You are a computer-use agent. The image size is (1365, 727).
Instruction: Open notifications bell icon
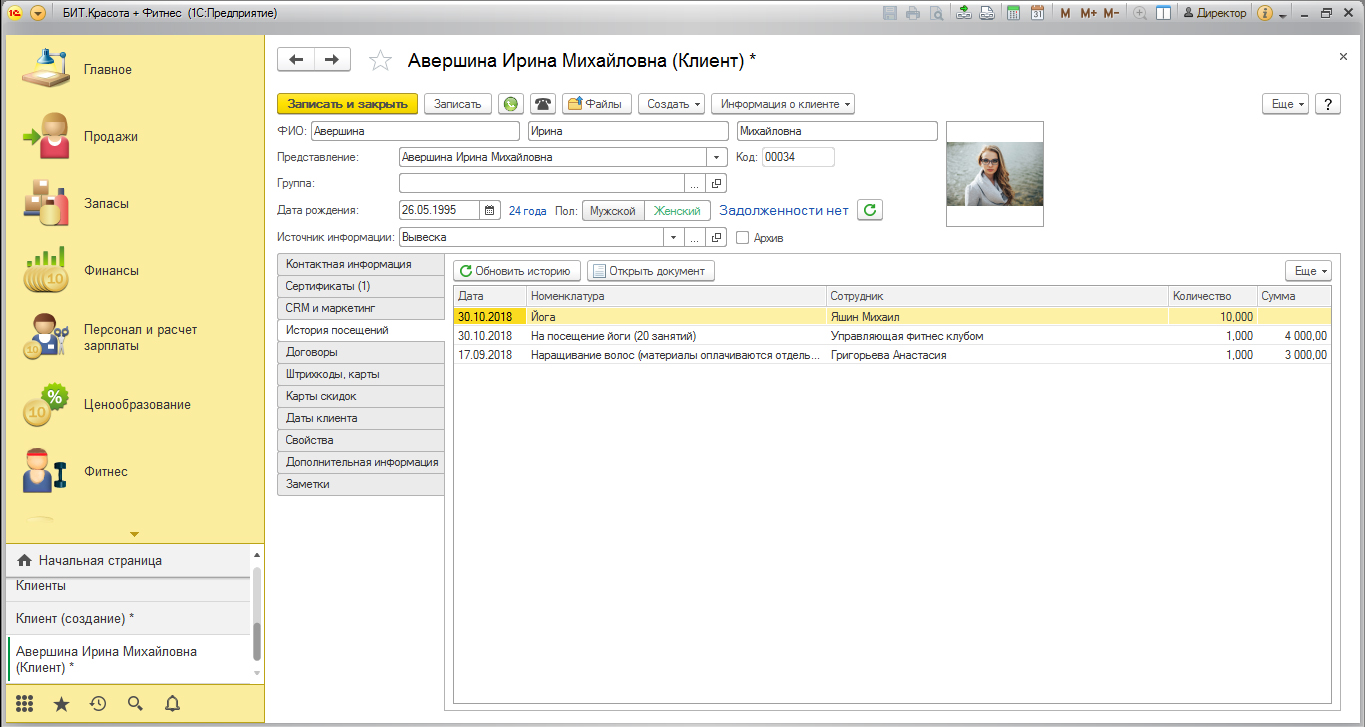[172, 703]
